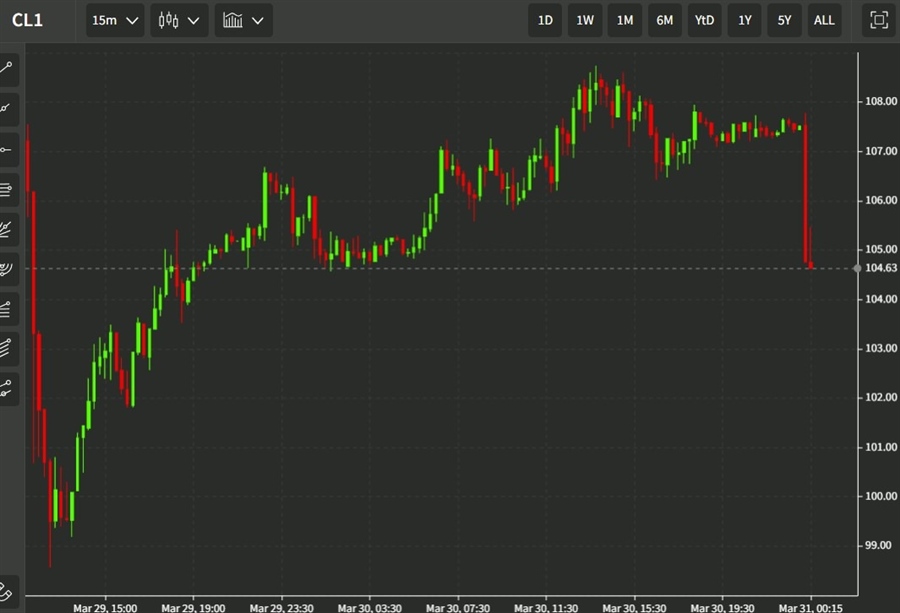This screenshot has width=900, height=613.
Task: Select the trend line drawing tool
Action: (x=7, y=69)
